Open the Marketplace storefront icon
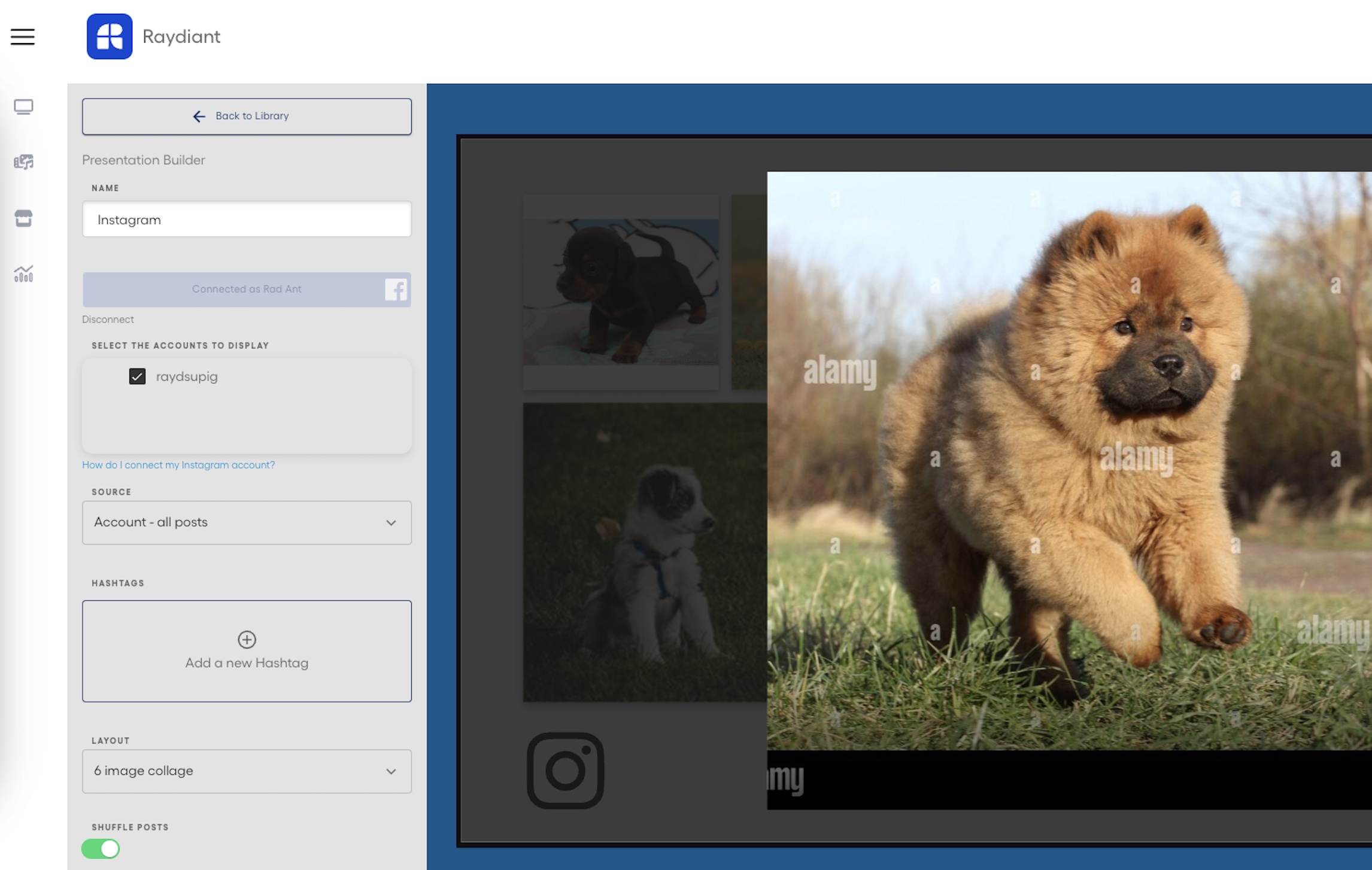 23,218
